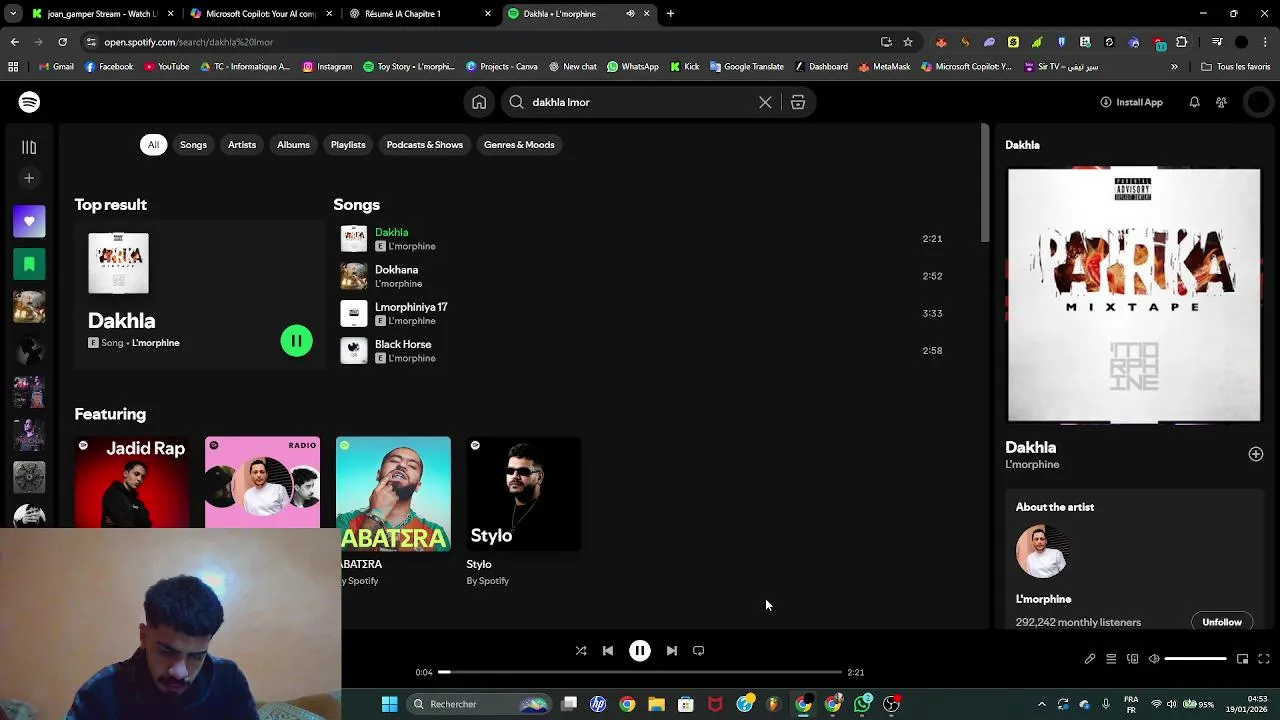The height and width of the screenshot is (720, 1280).
Task: Use the search results vertical scrollbar
Action: click(985, 185)
